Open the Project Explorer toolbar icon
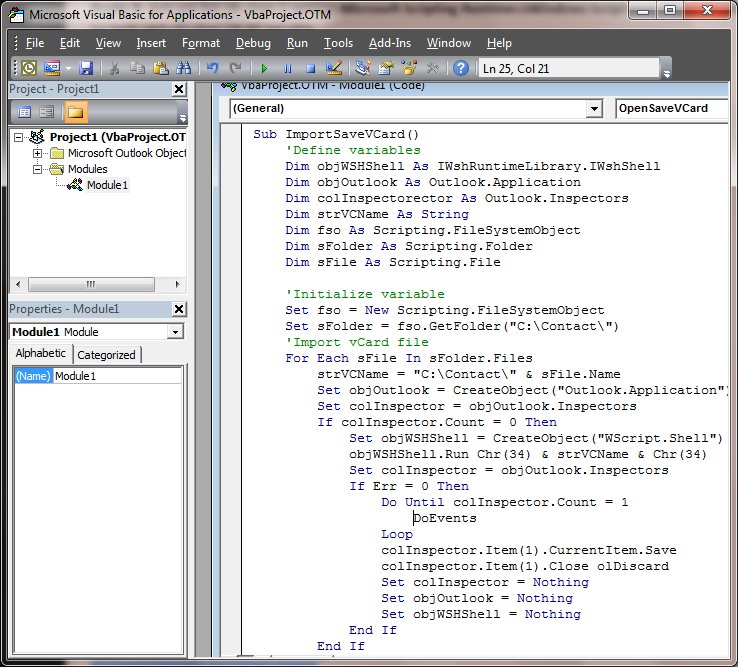 pos(362,68)
